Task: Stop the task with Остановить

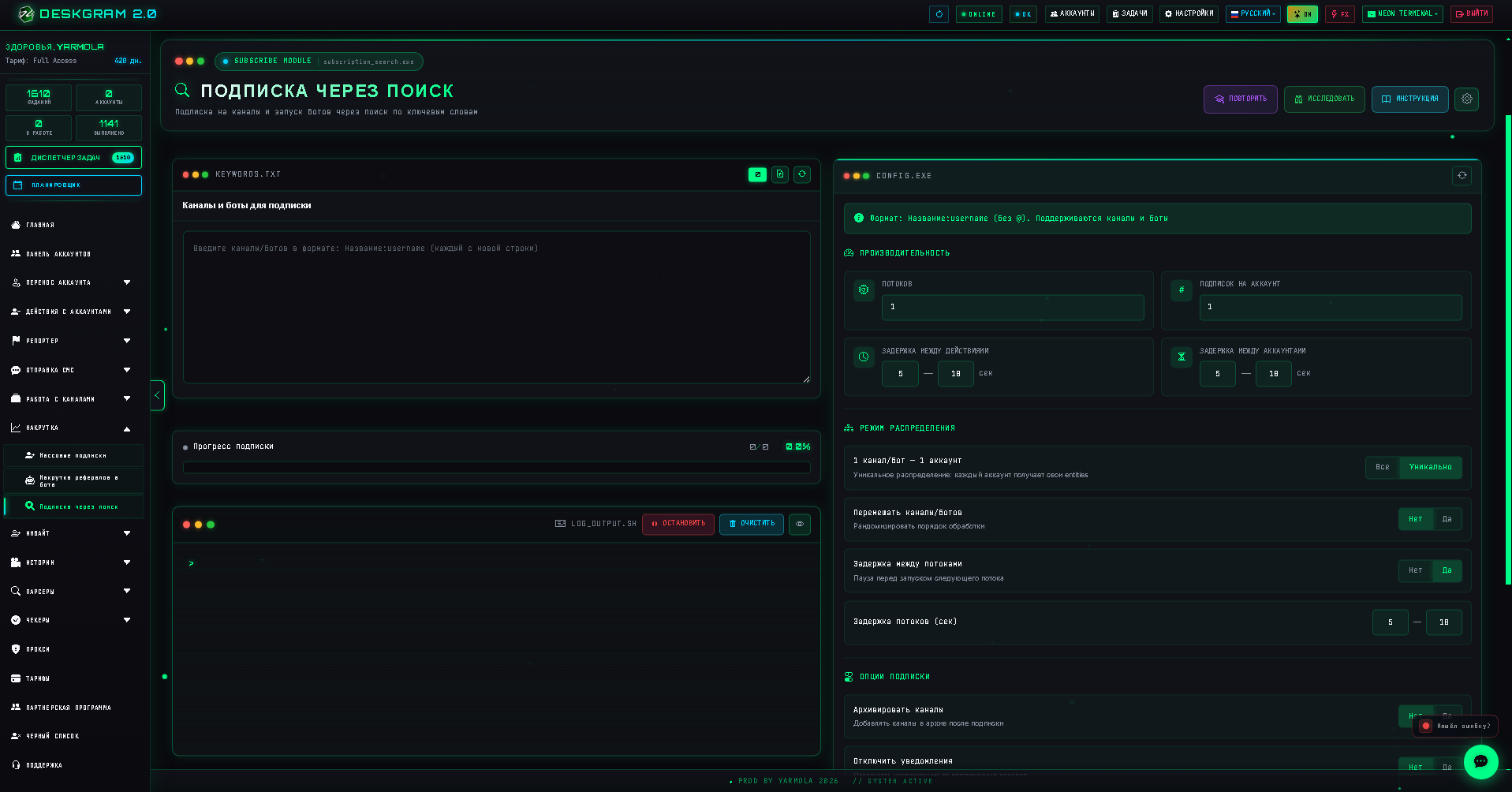Action: [x=678, y=524]
